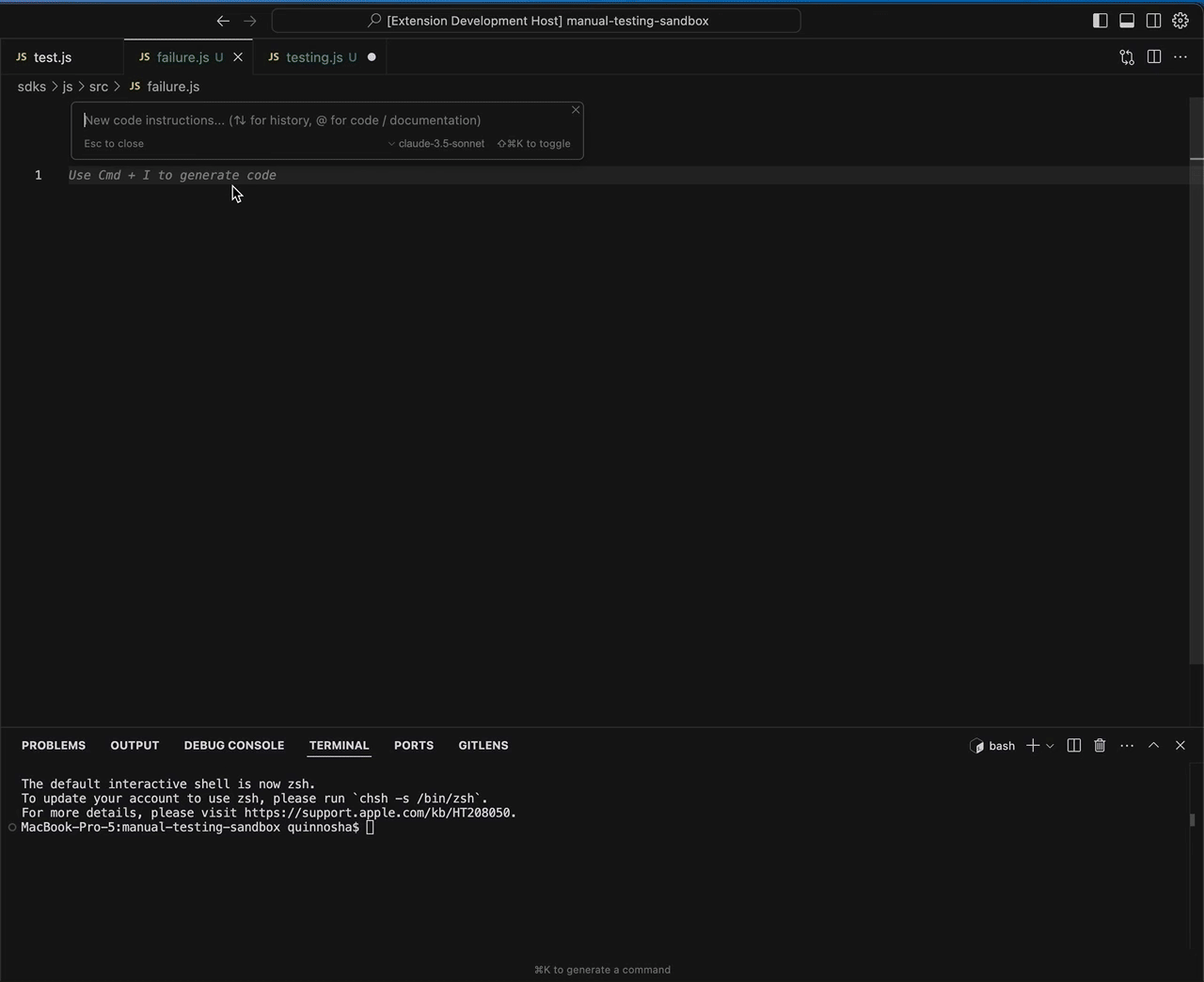The width and height of the screenshot is (1204, 982).
Task: Toggle the inline chat with Esc to close
Action: point(114,143)
